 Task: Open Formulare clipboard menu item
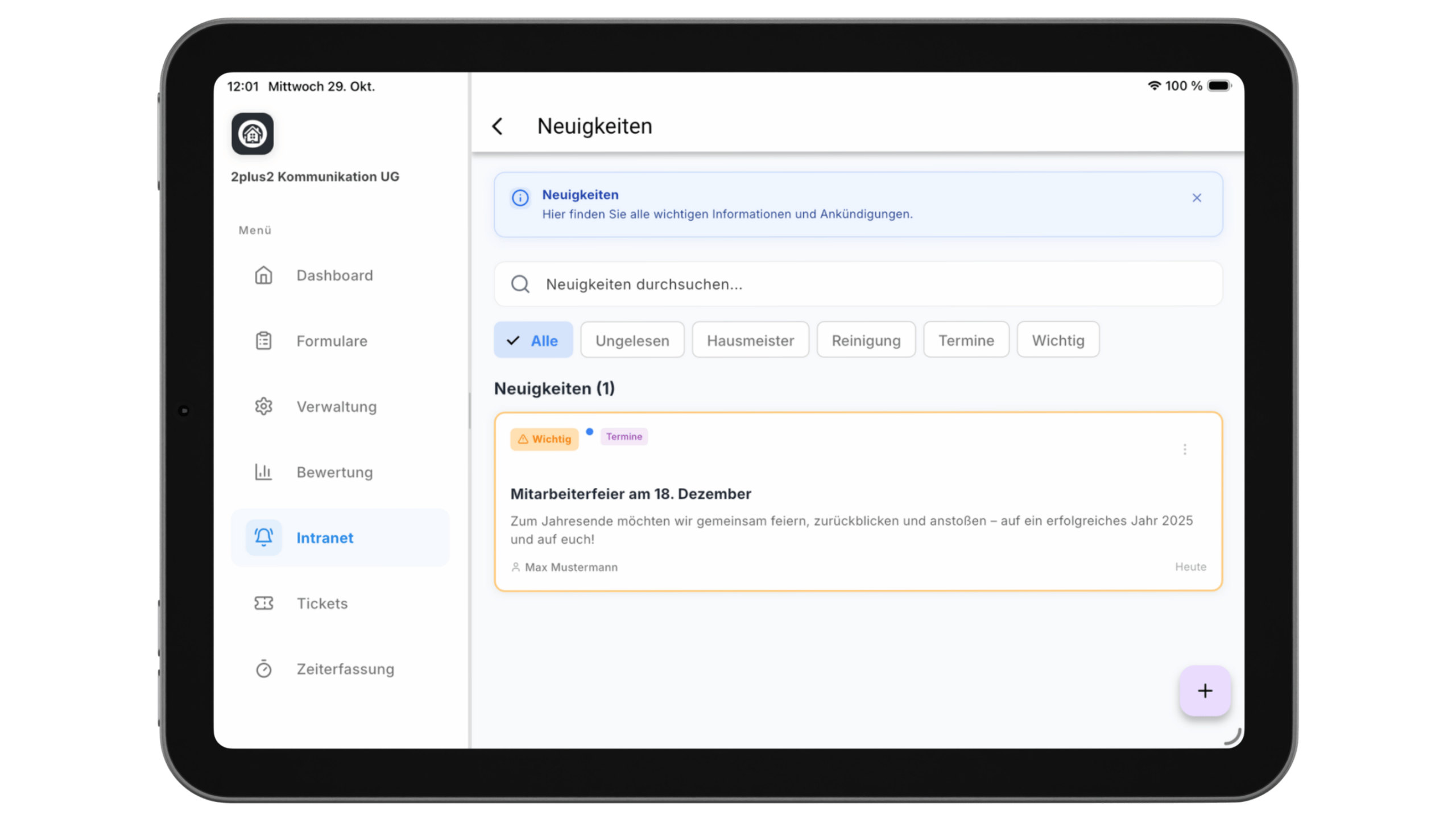(x=331, y=341)
